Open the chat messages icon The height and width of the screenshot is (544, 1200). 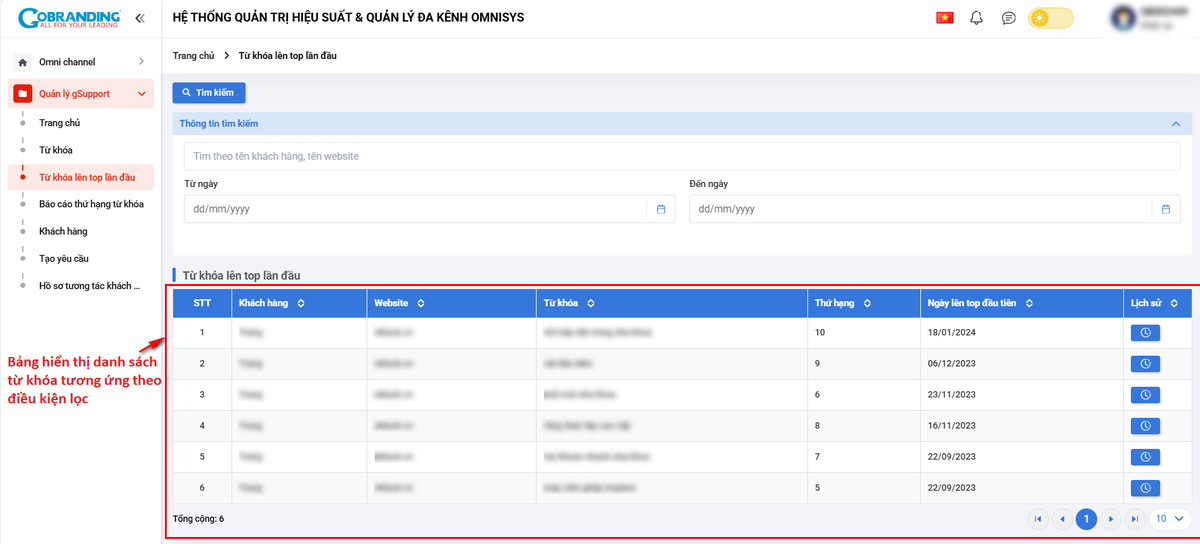[x=1009, y=18]
